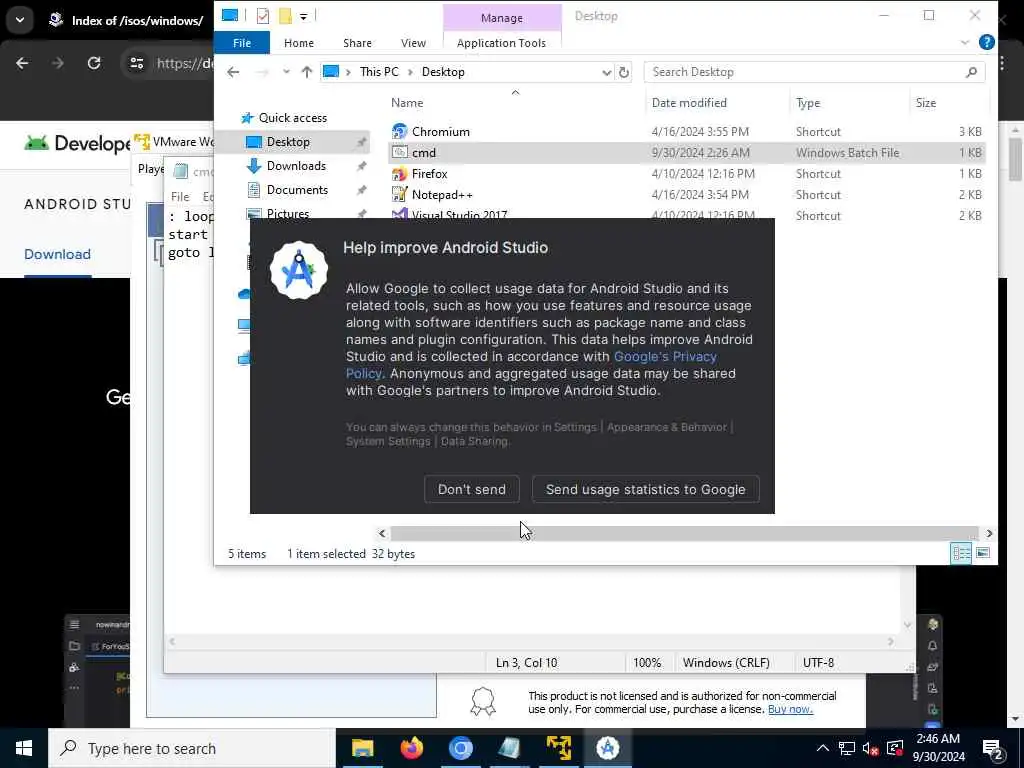Click New folder quick access icon
Image resolution: width=1024 pixels, height=768 pixels.
click(285, 16)
